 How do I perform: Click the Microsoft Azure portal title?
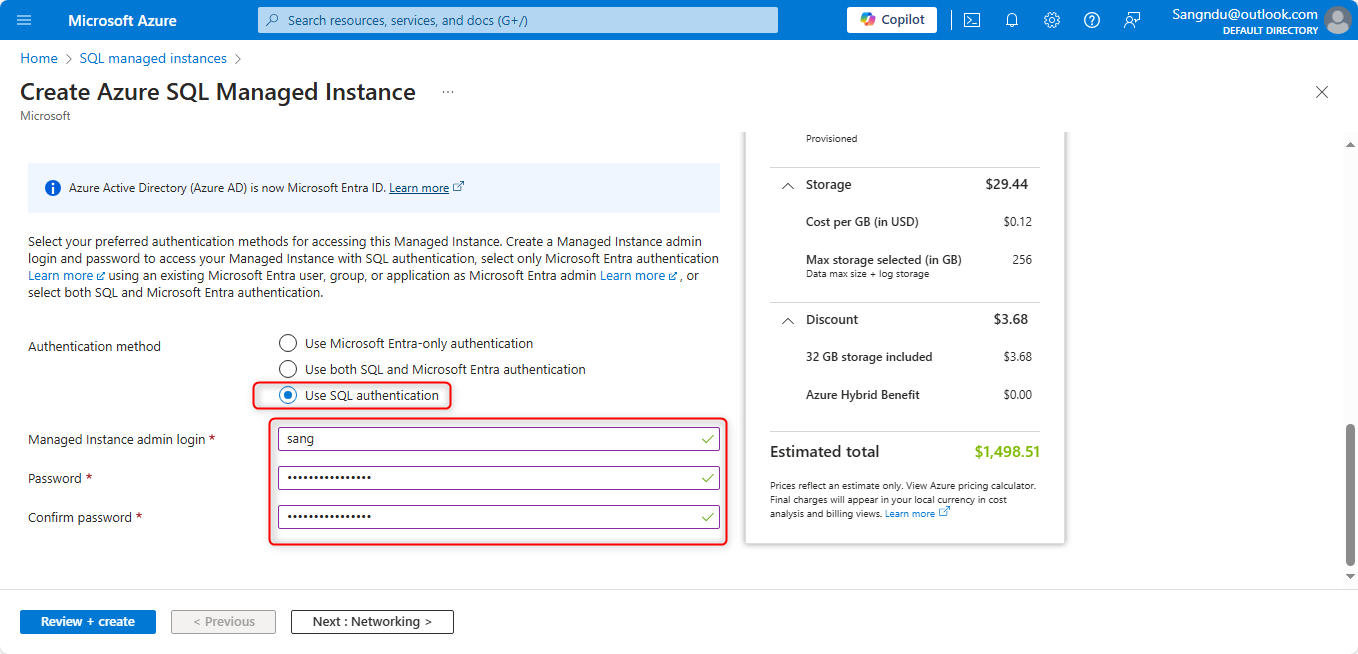tap(122, 20)
